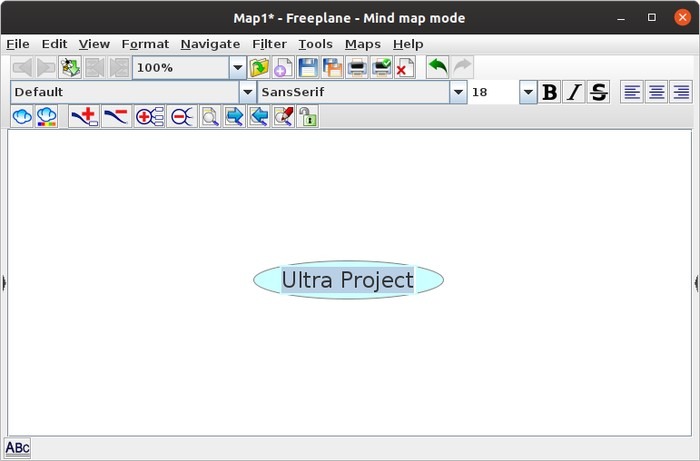Create a new map with the page icon
The width and height of the screenshot is (700, 461).
(x=283, y=67)
